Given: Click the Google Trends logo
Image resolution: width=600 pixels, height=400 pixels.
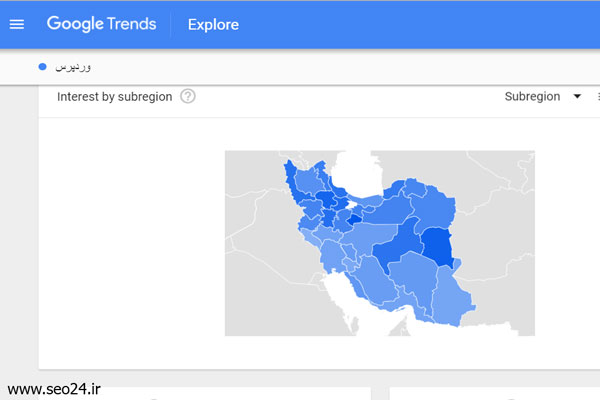Looking at the screenshot, I should (101, 24).
